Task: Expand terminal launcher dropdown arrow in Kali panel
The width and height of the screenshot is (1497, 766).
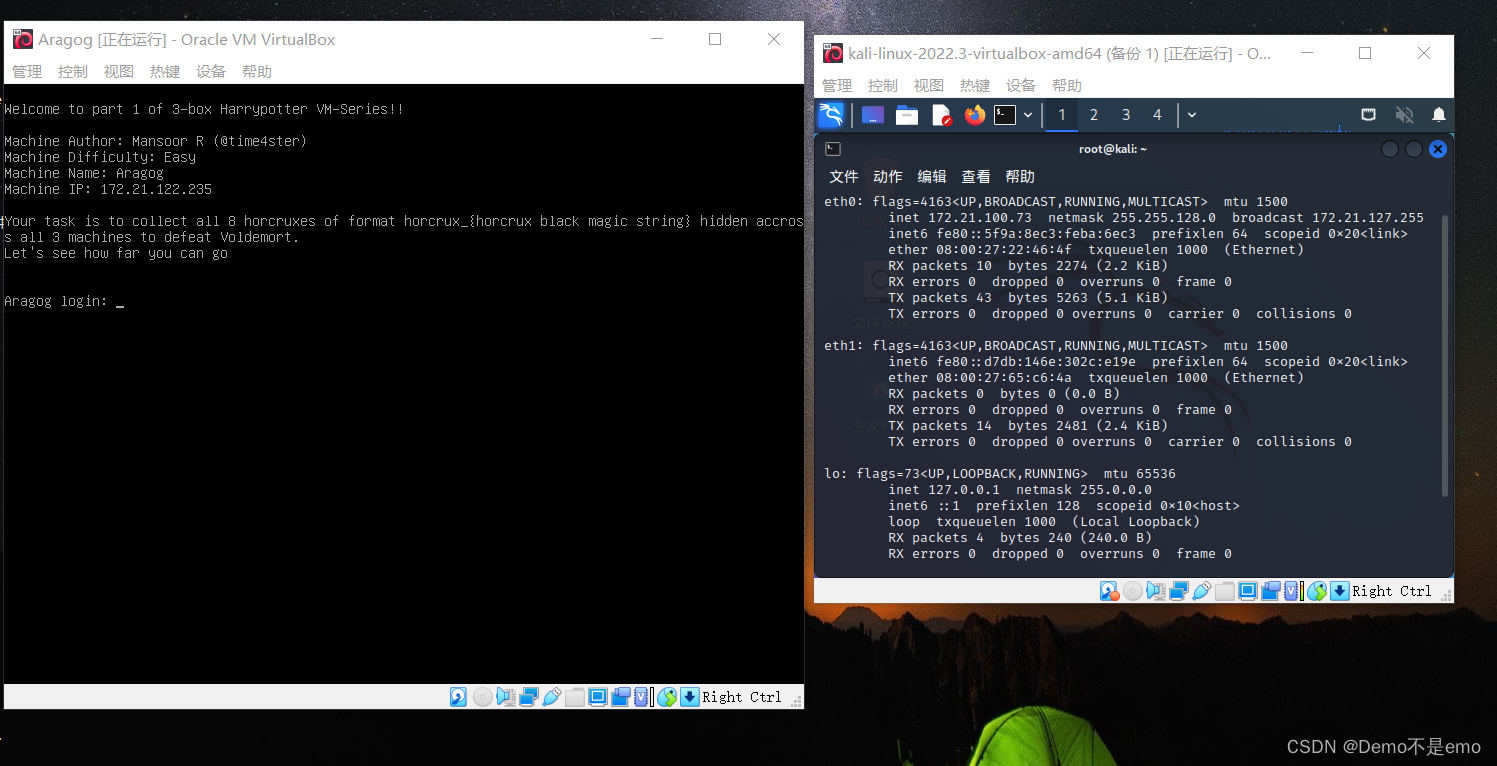Action: [x=1027, y=115]
